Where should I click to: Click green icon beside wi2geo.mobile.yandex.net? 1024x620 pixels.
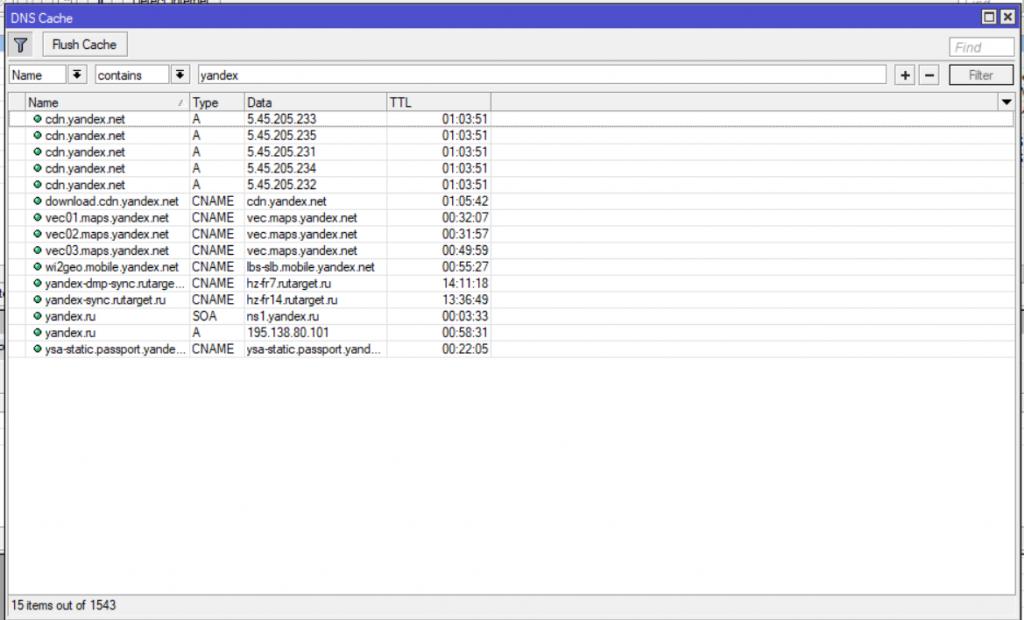click(38, 267)
